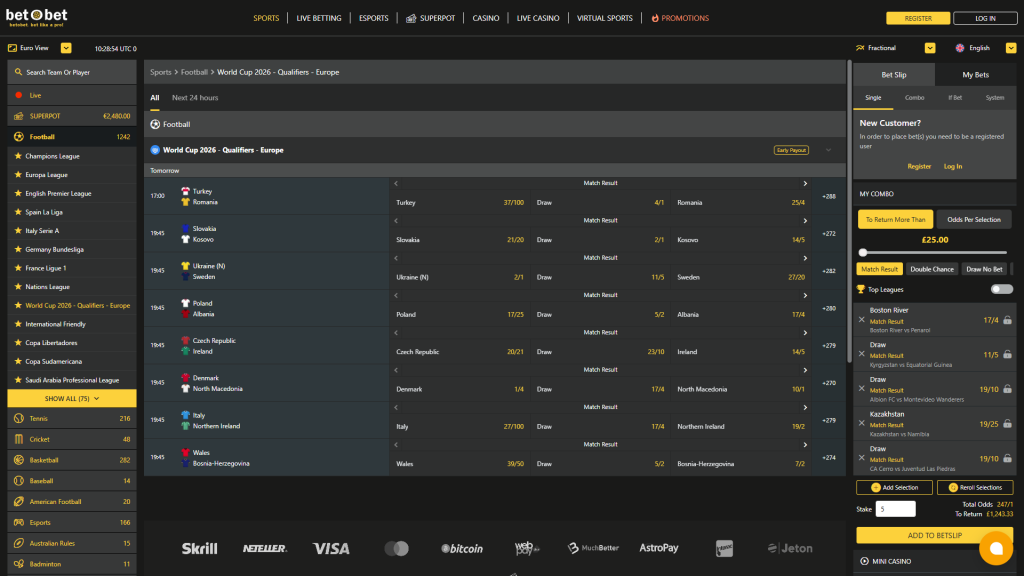The image size is (1024, 576).
Task: Open Promotions in top navigation
Action: point(680,18)
